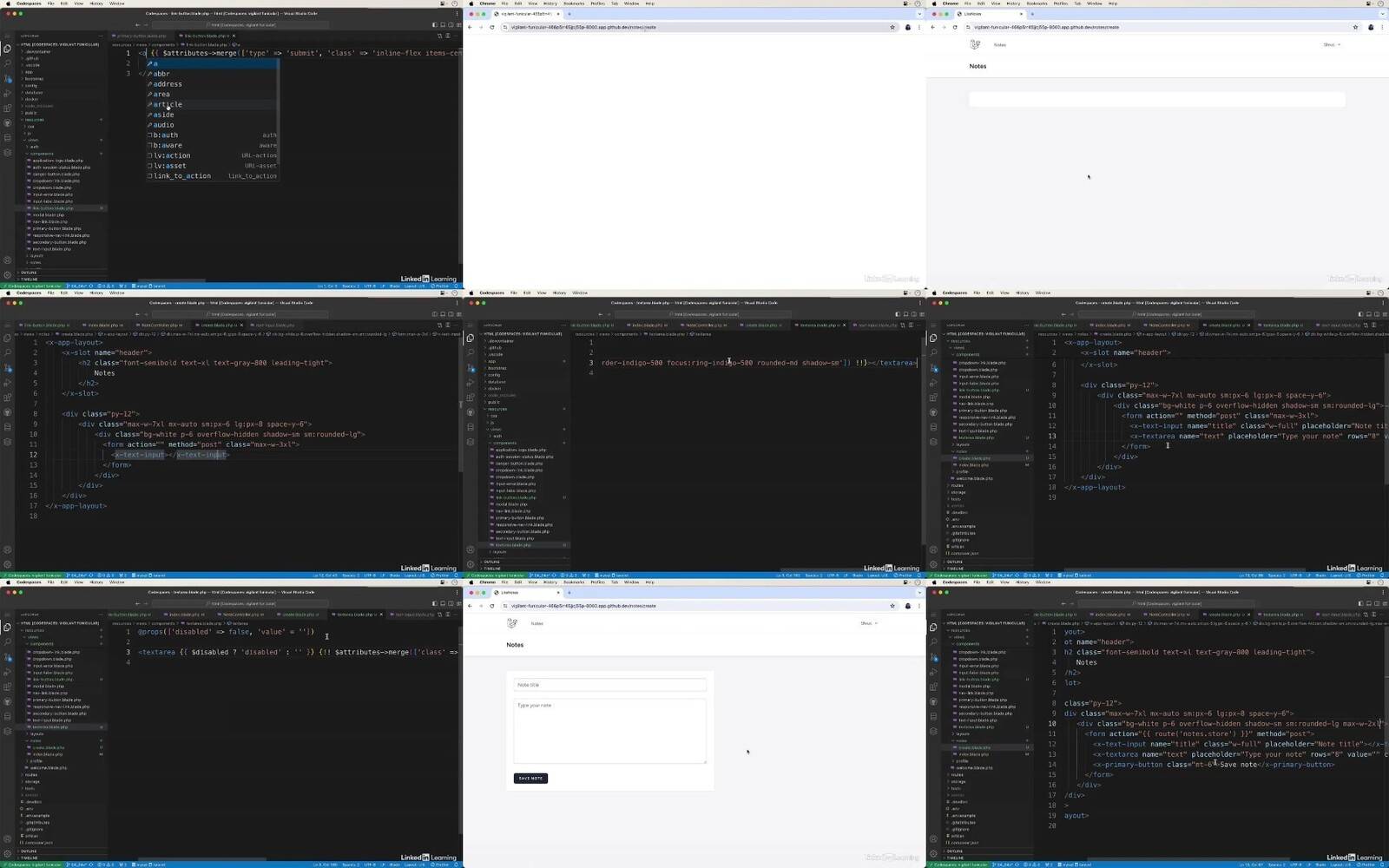
Task: Click Chrome back button in the top-center browser
Action: pos(470,27)
